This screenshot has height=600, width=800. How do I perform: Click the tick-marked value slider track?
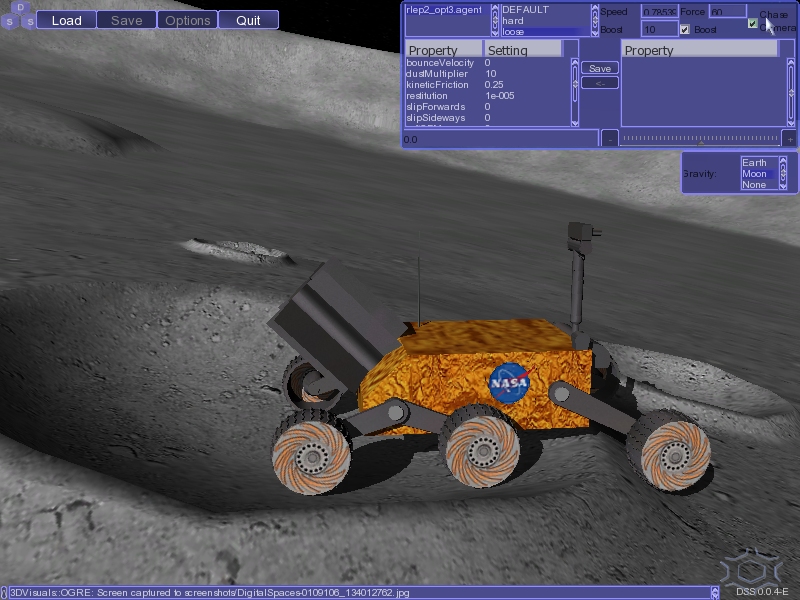click(699, 138)
